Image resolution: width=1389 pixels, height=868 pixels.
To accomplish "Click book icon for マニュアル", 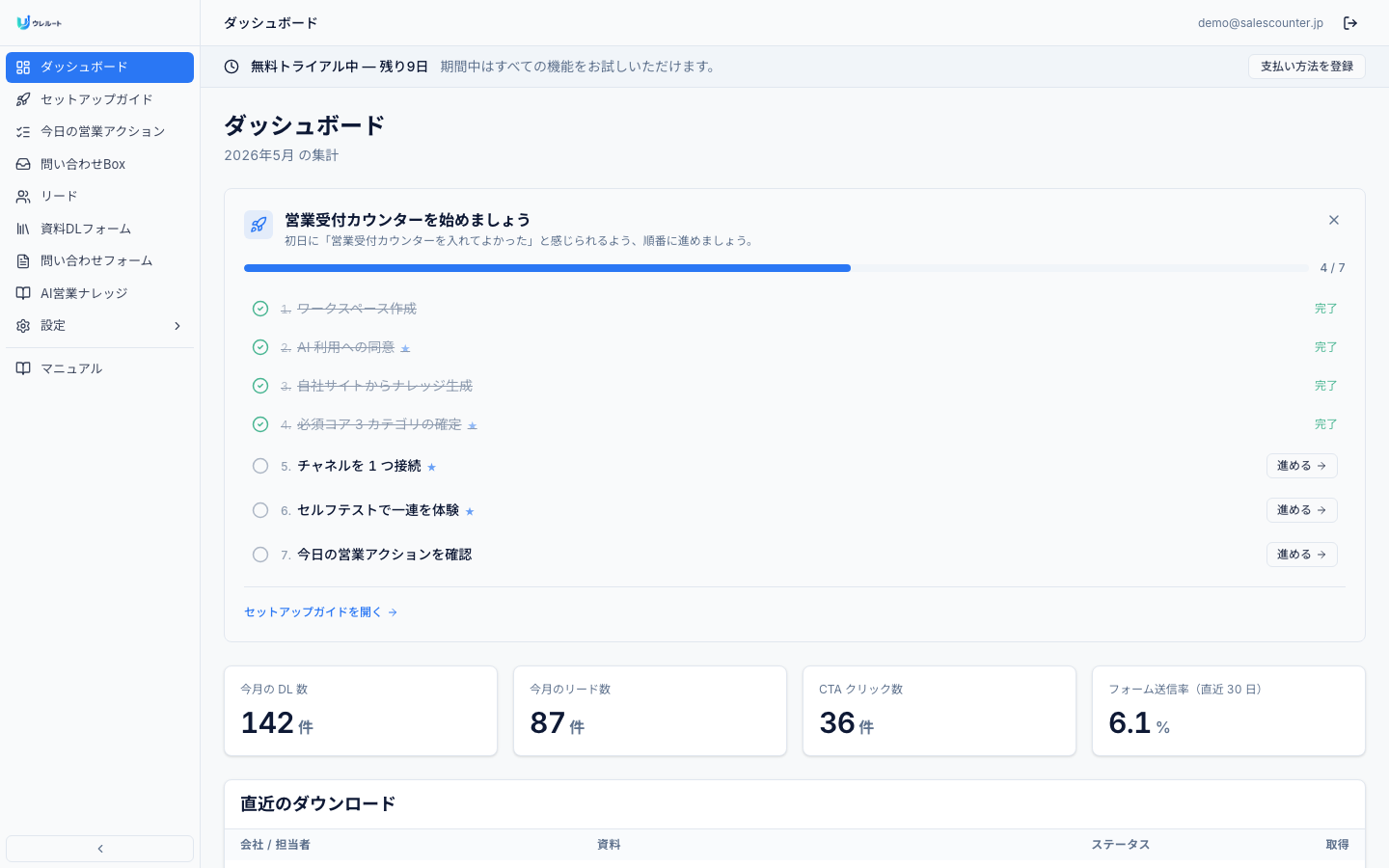I will pos(23,368).
